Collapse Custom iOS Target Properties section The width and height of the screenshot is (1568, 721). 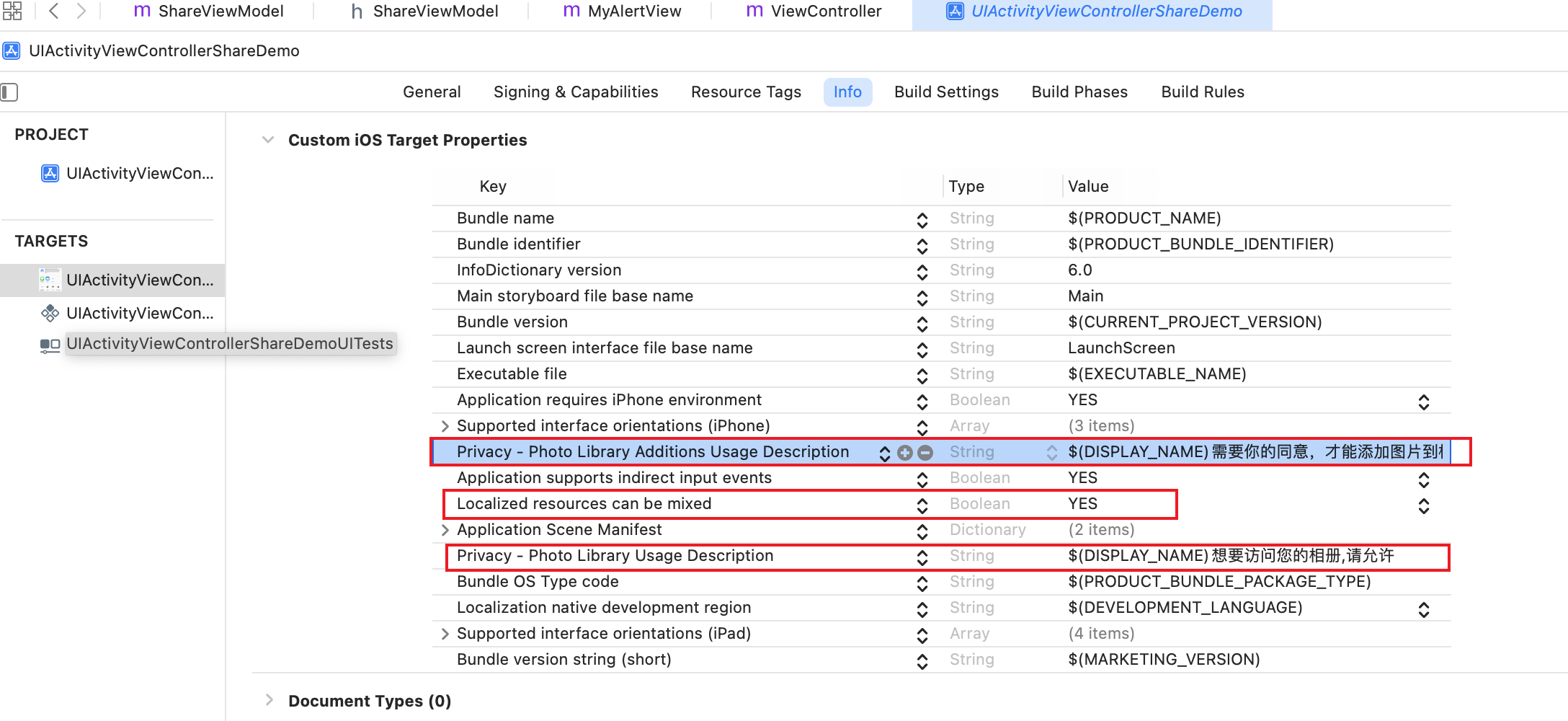pos(268,140)
